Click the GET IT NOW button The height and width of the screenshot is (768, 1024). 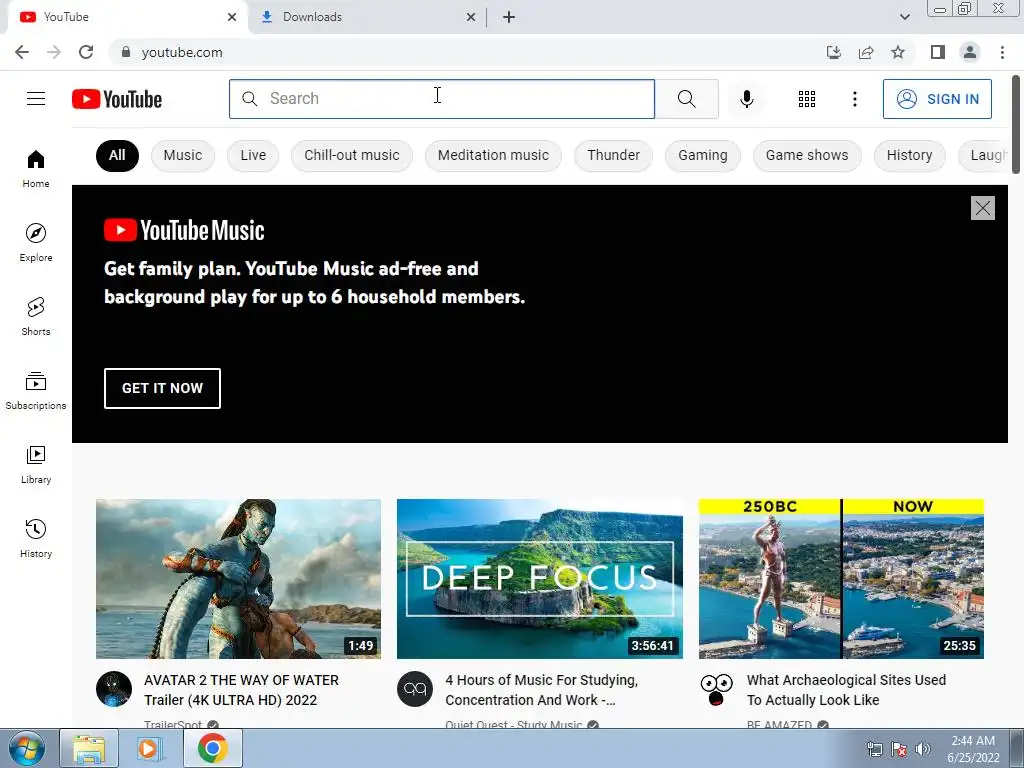[162, 388]
